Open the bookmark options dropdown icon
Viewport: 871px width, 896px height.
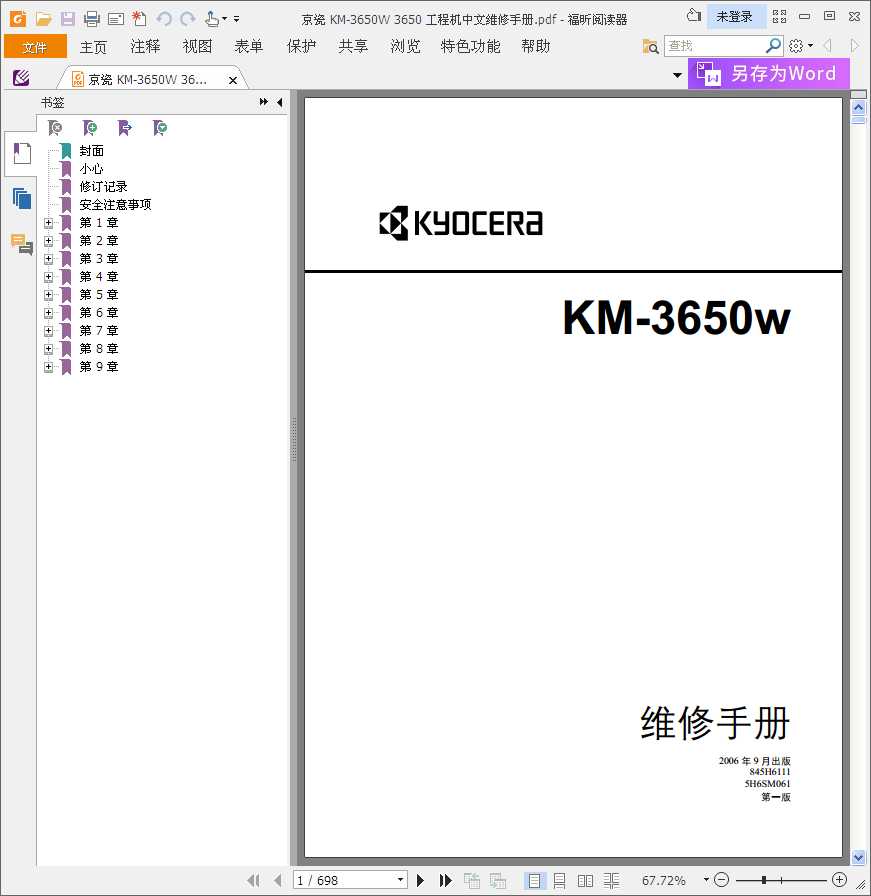click(160, 128)
